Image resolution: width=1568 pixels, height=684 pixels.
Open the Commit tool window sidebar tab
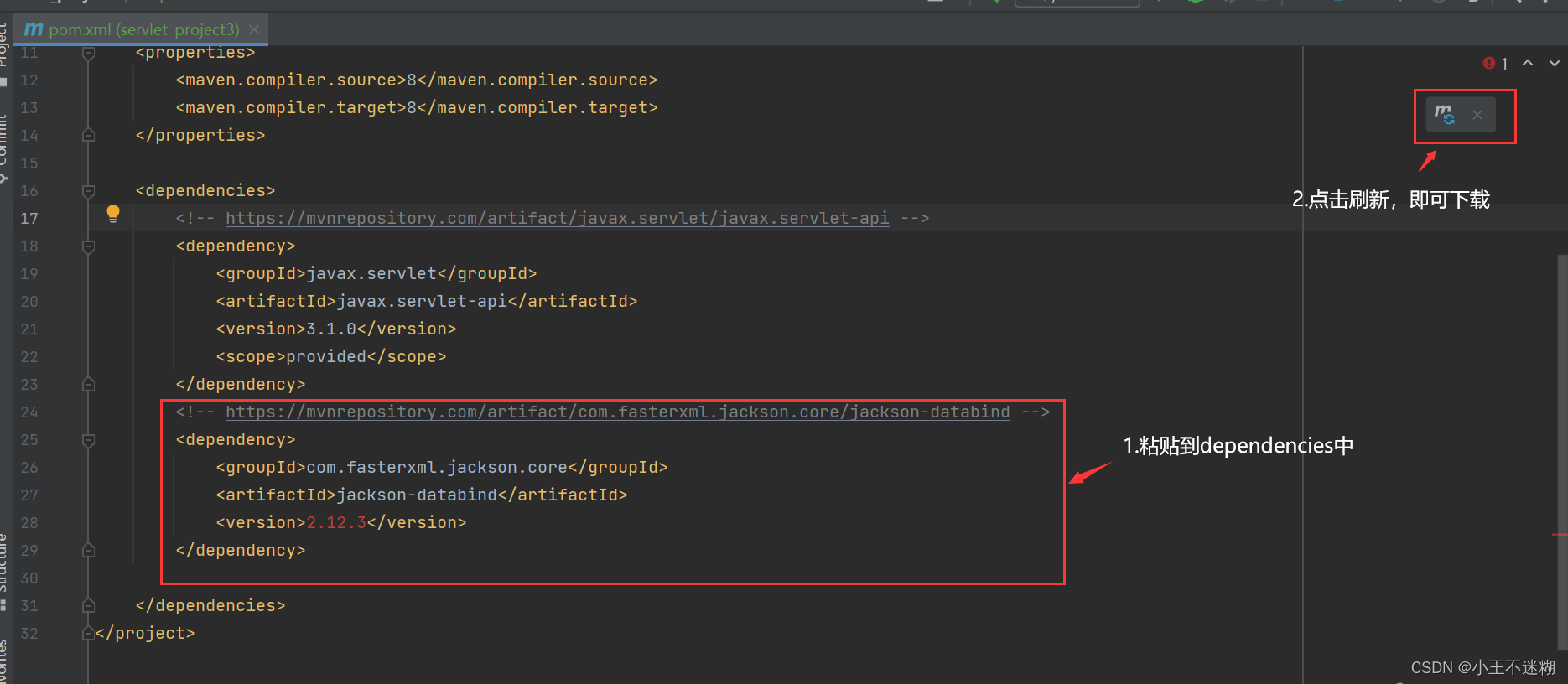[x=3, y=149]
